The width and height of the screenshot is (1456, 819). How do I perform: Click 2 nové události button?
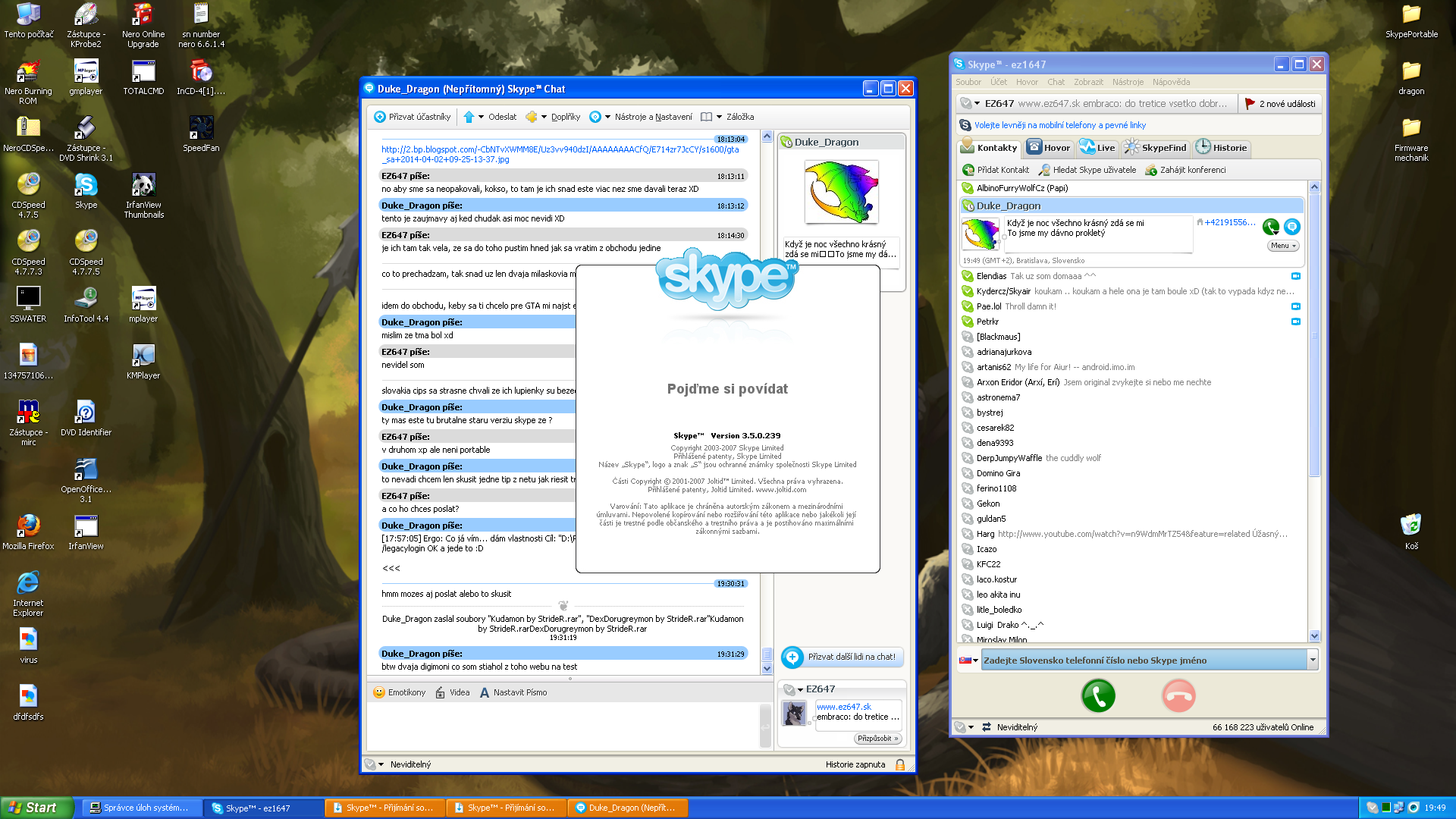tap(1281, 104)
